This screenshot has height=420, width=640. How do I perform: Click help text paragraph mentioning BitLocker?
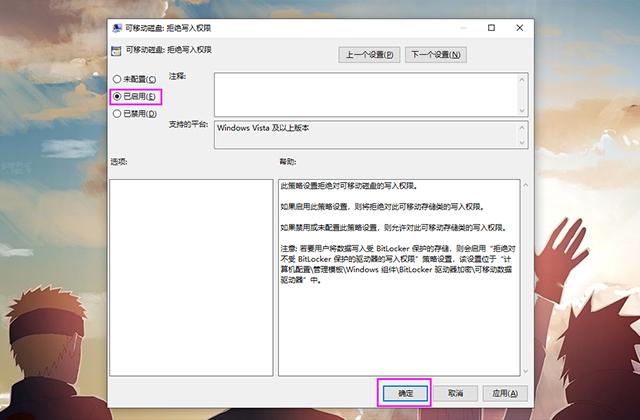pyautogui.click(x=398, y=264)
